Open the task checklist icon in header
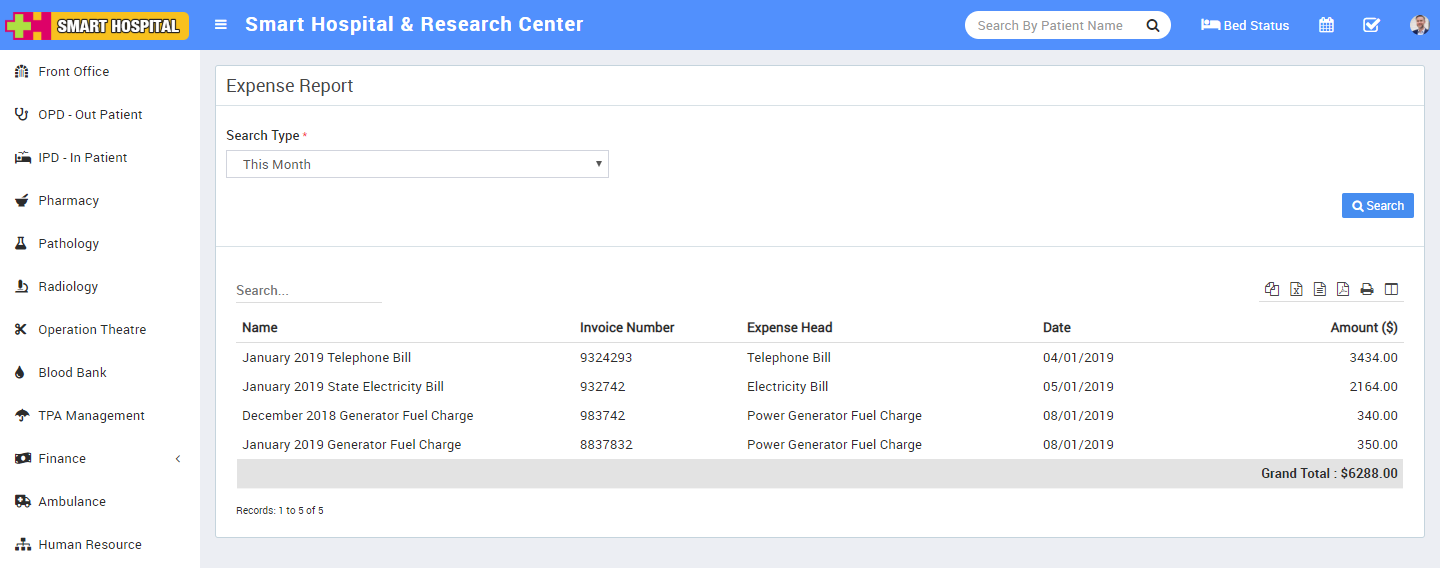The height and width of the screenshot is (568, 1440). [1371, 25]
